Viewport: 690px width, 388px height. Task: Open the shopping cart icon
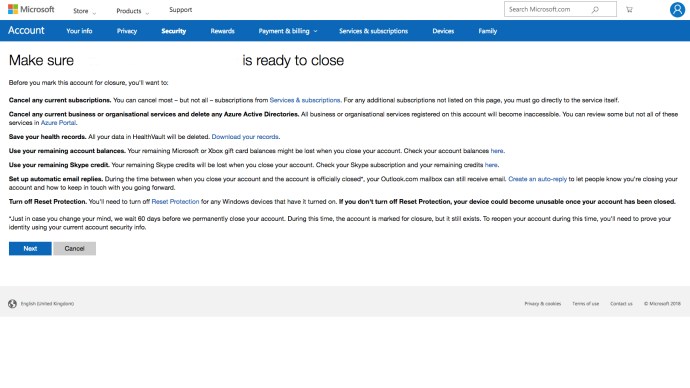pyautogui.click(x=629, y=9)
